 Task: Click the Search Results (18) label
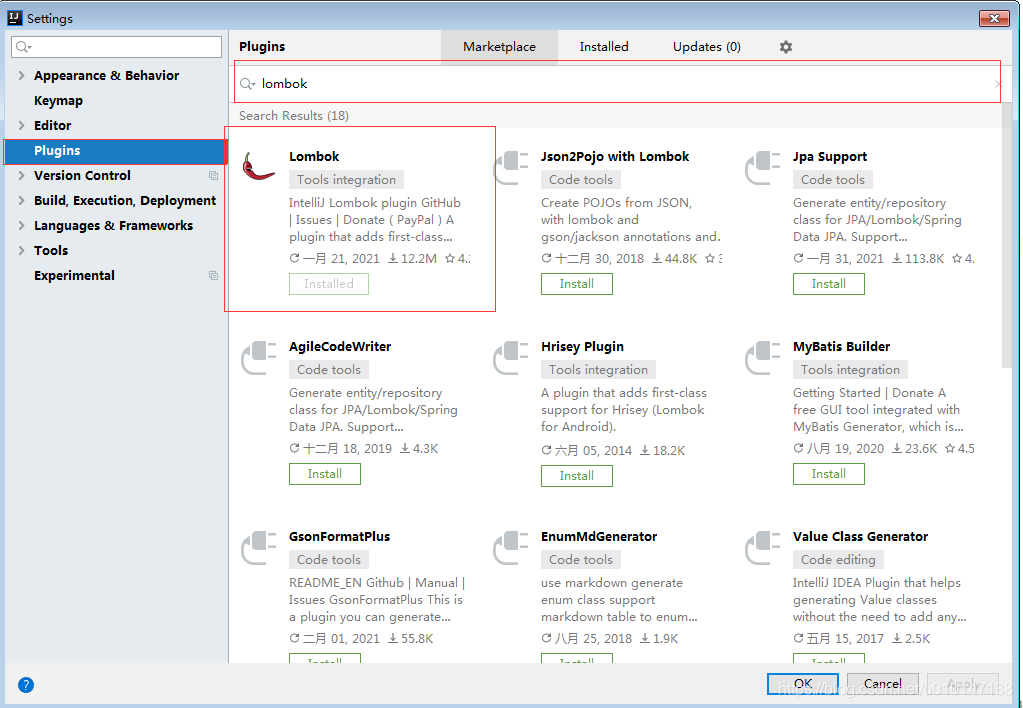tap(294, 115)
